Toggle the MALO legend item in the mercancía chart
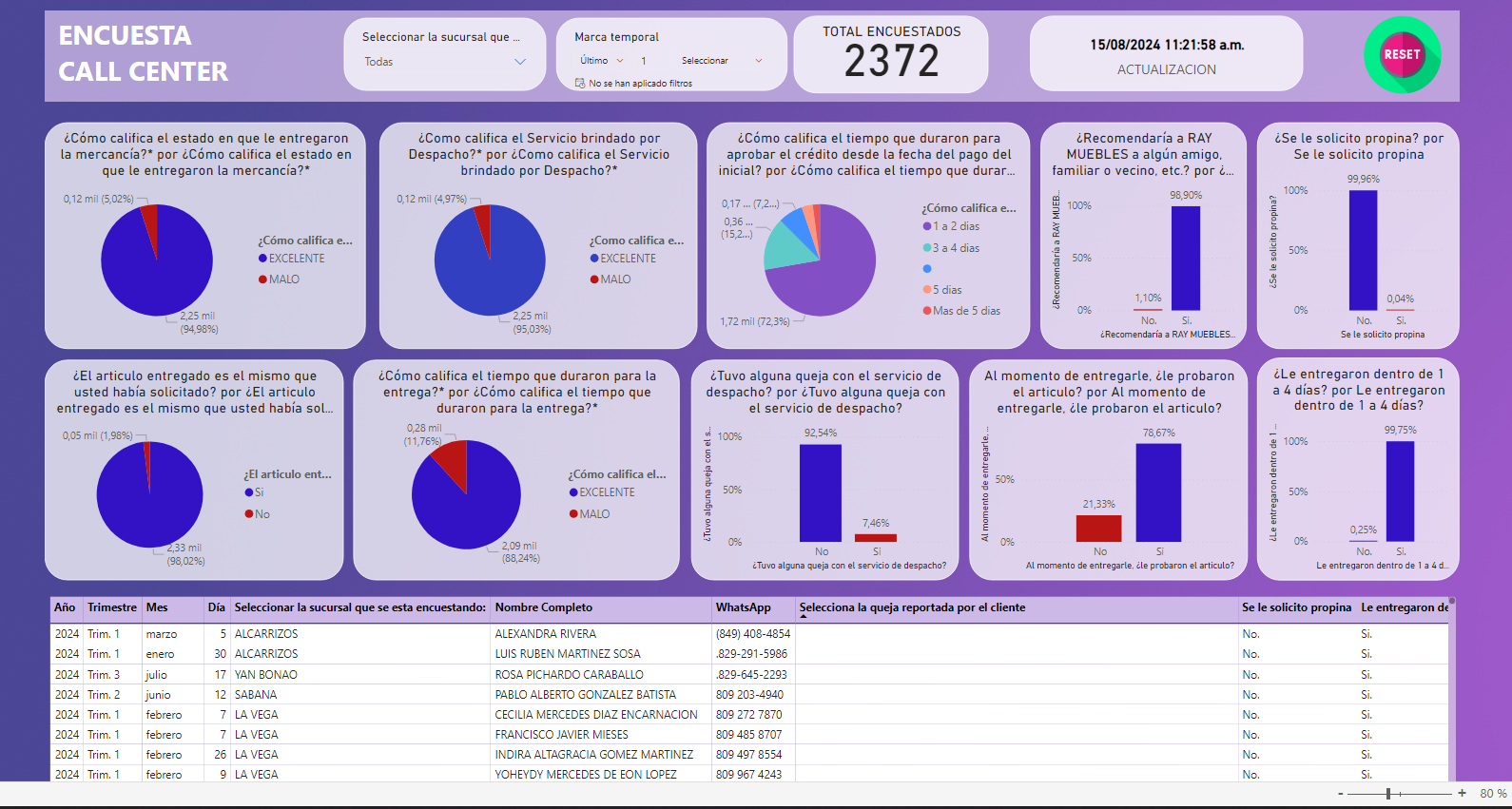The height and width of the screenshot is (809, 1512). click(x=283, y=279)
